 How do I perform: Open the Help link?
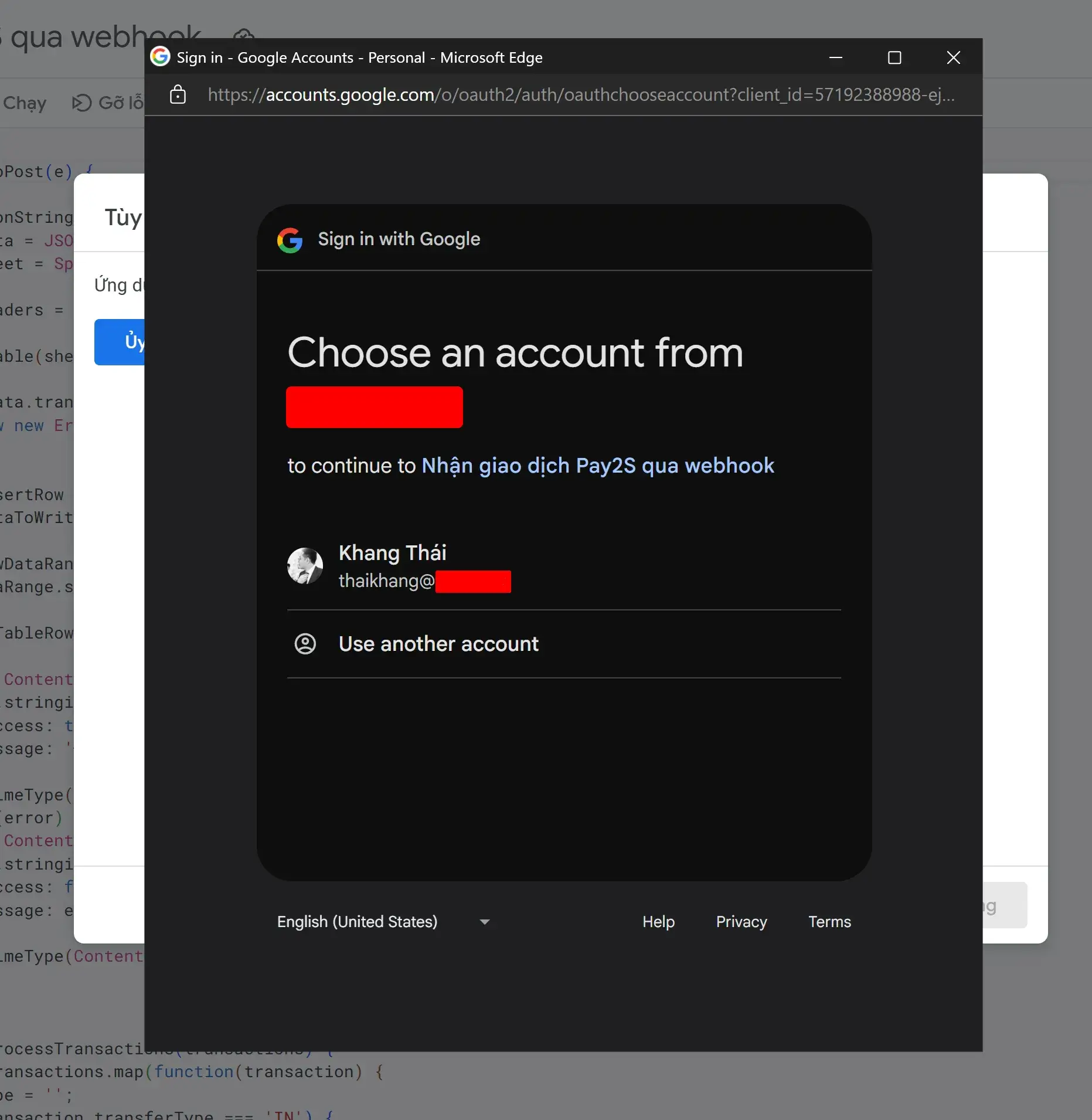click(658, 922)
